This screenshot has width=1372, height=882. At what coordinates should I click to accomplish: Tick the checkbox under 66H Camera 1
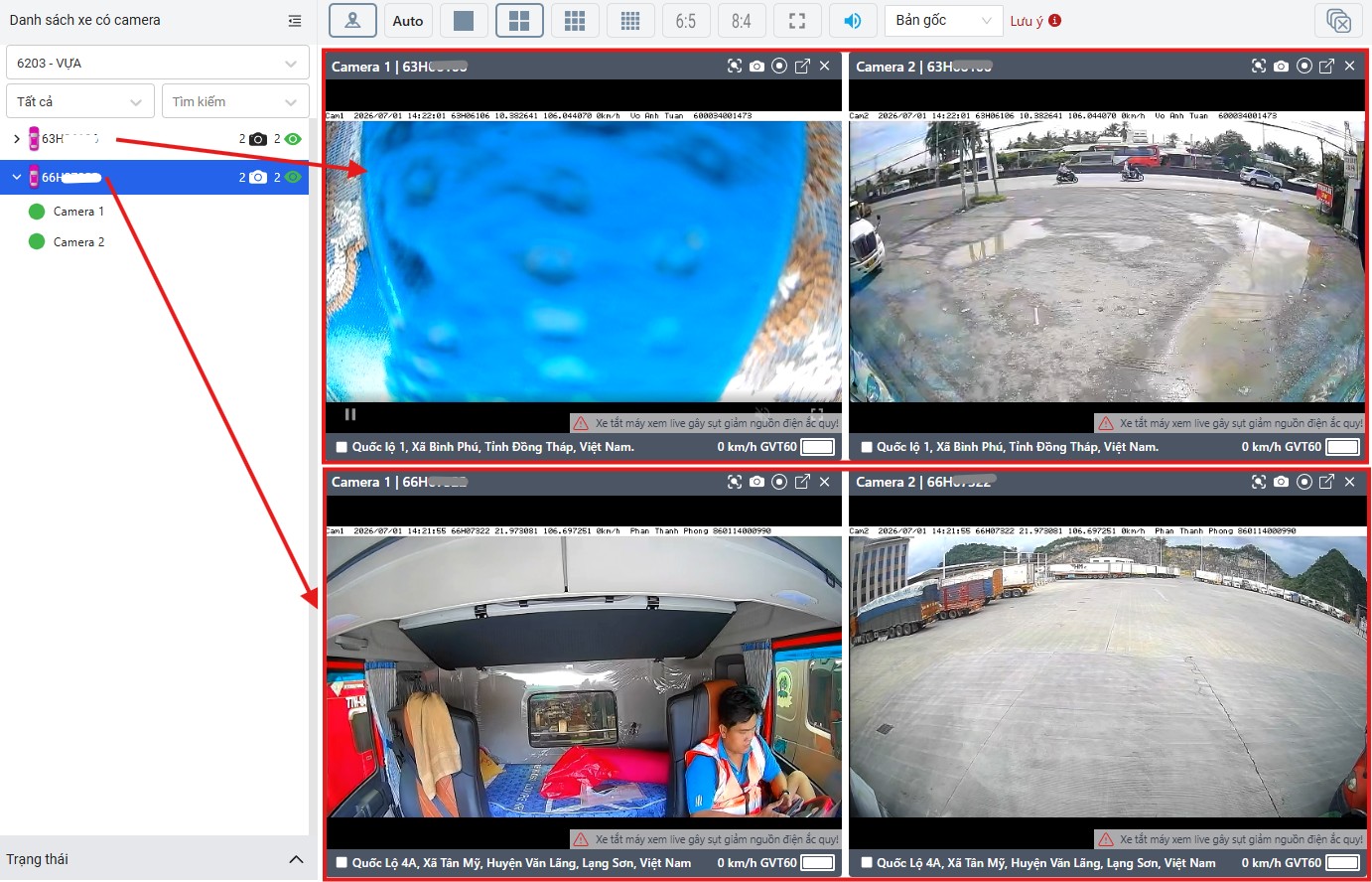(x=342, y=863)
